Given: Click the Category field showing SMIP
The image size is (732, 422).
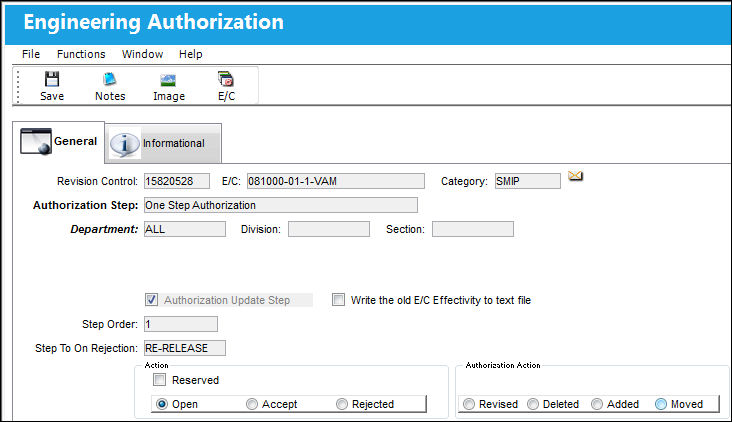Looking at the screenshot, I should 528,181.
